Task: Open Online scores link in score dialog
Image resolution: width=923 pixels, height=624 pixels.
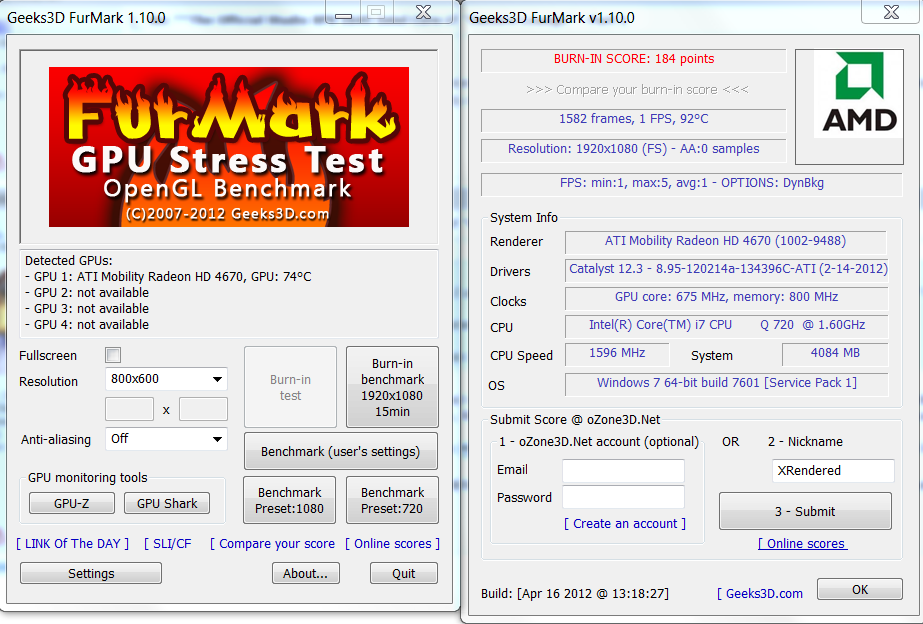Action: 803,543
